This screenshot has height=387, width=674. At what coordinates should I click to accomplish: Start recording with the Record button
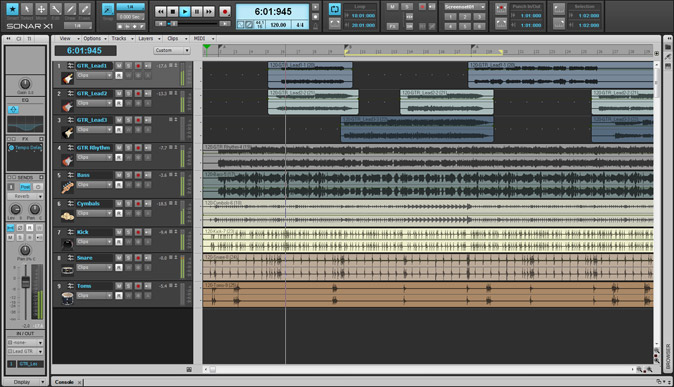click(224, 12)
